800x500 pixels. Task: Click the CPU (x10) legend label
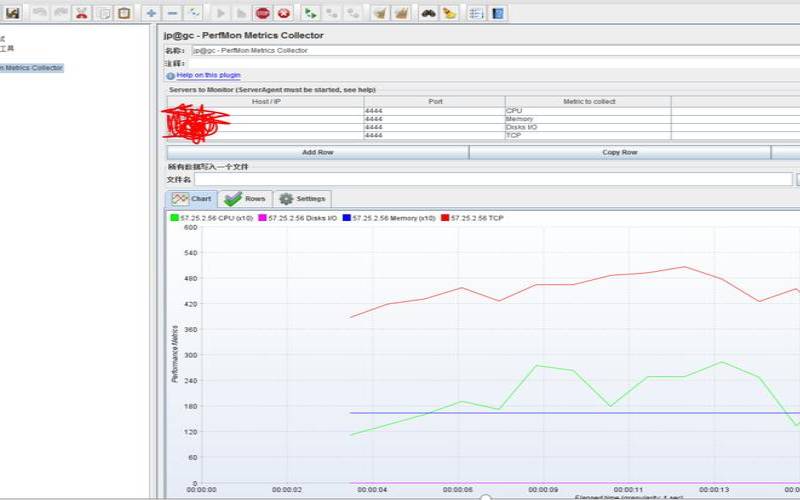click(216, 218)
